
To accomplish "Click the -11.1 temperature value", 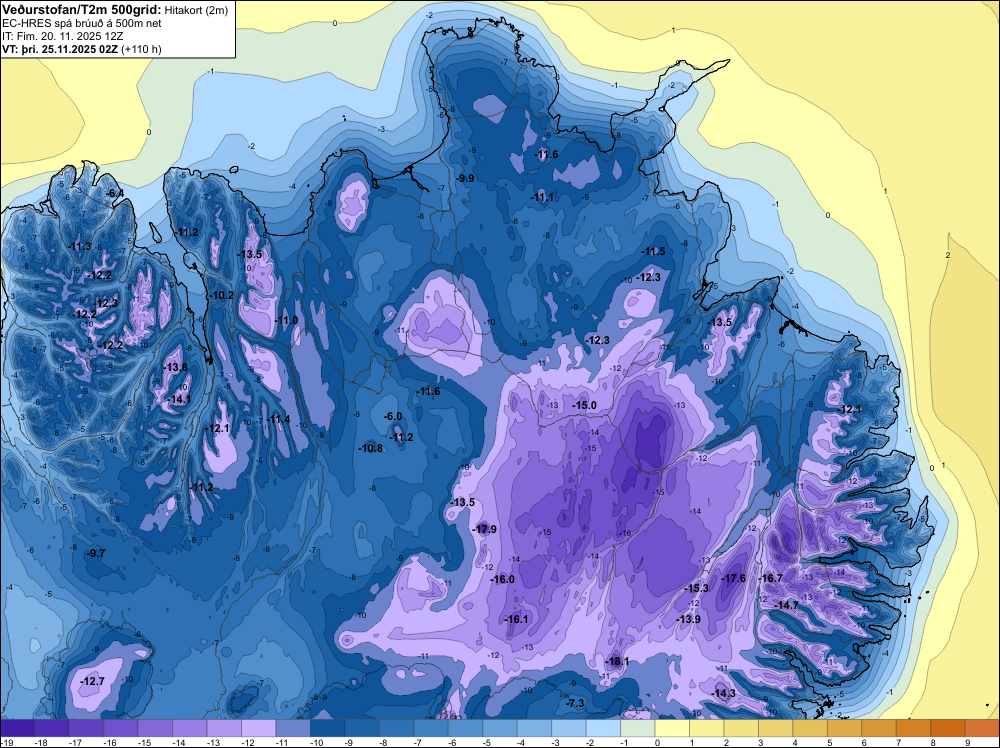I will click(x=543, y=198).
